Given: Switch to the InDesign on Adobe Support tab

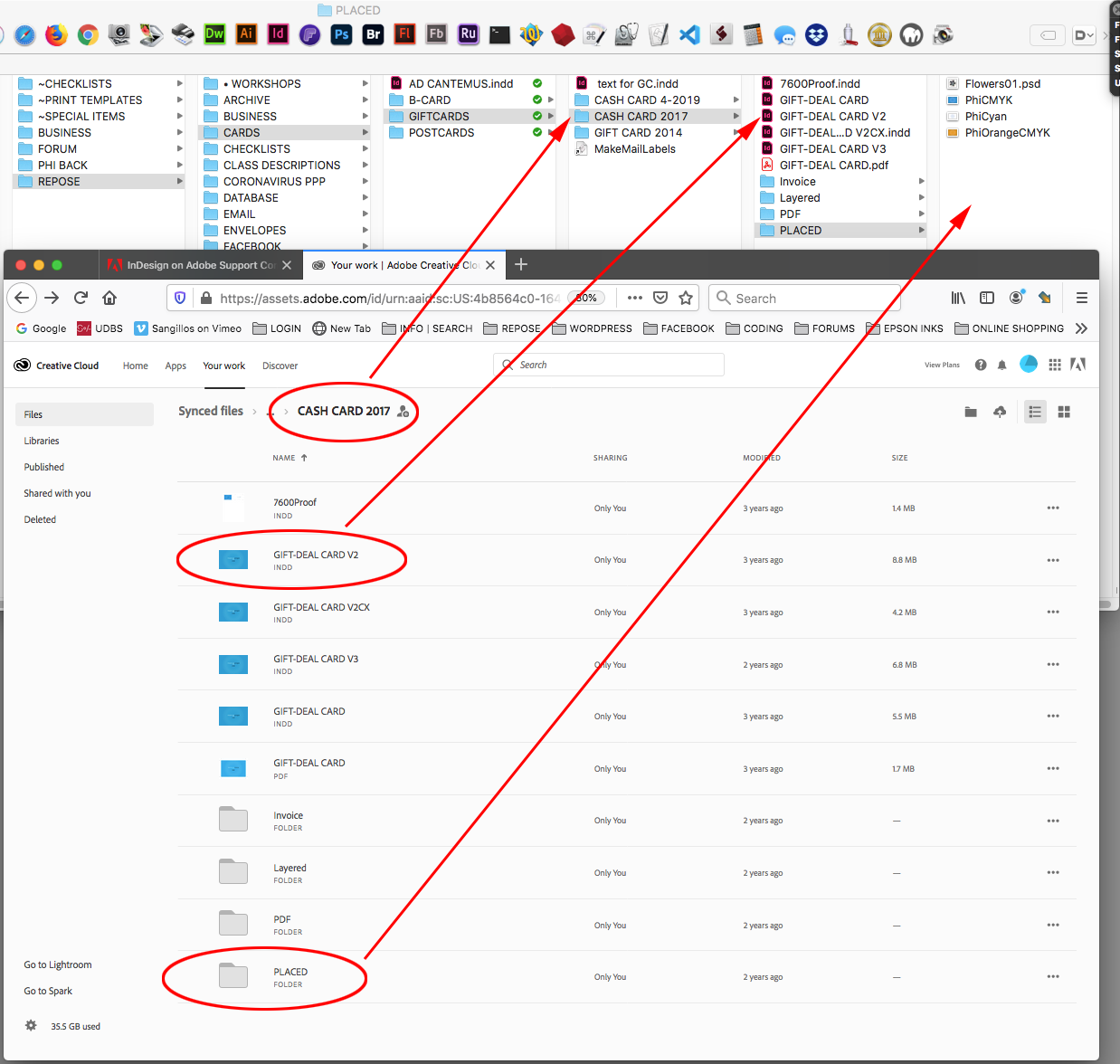Looking at the screenshot, I should point(201,264).
